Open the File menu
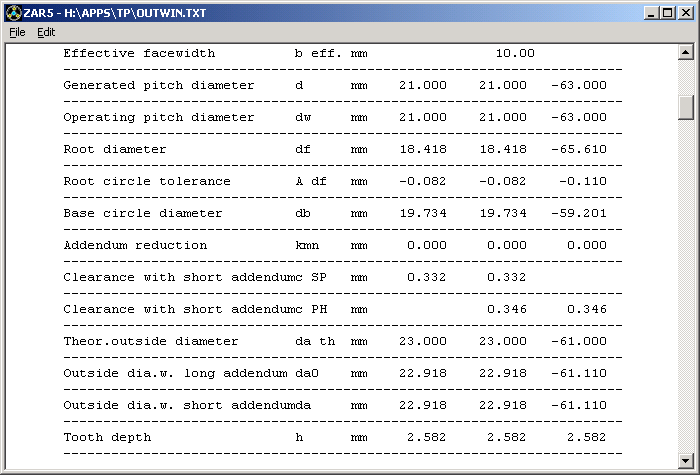This screenshot has width=700, height=475. pos(17,32)
